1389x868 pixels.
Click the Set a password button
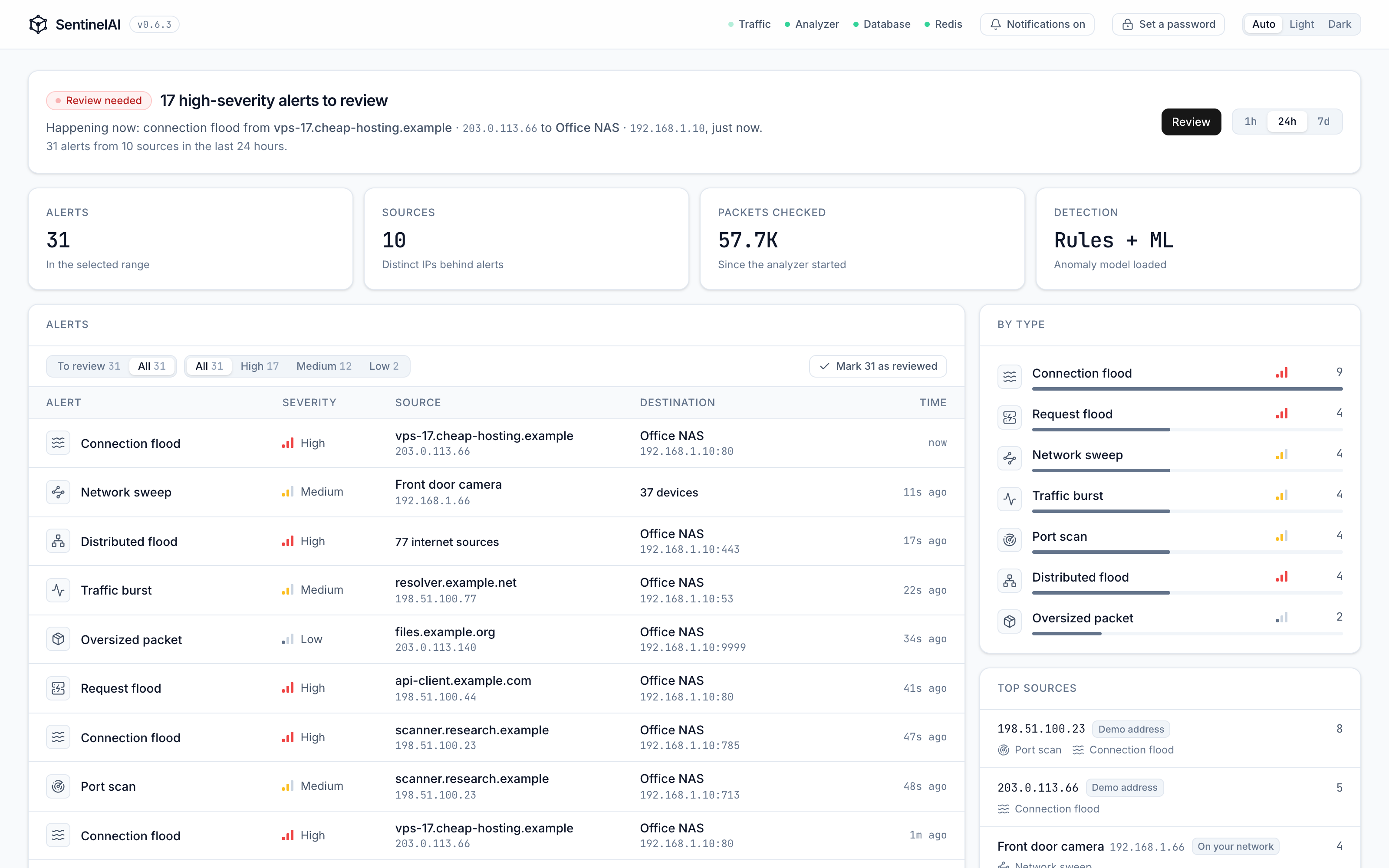click(x=1168, y=24)
